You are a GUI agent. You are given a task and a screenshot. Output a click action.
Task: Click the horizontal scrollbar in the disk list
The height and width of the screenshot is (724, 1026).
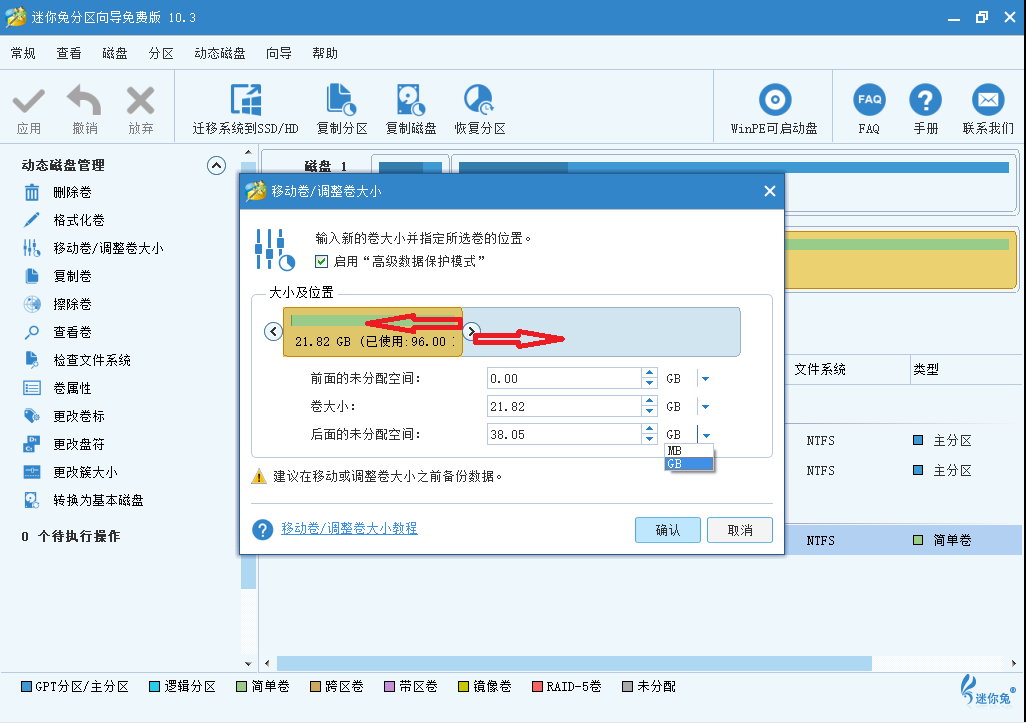tap(574, 663)
